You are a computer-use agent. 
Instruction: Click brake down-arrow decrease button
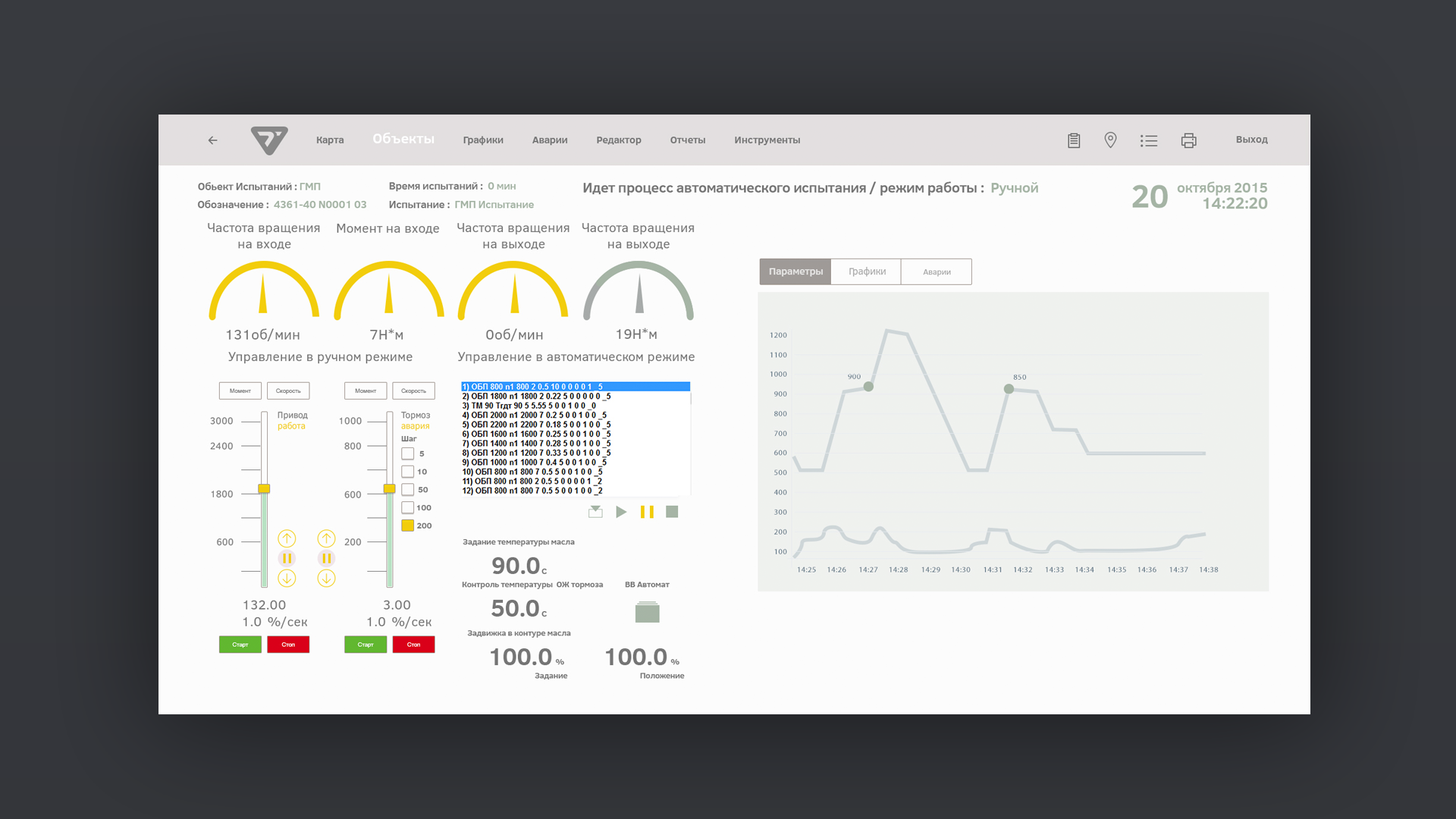pyautogui.click(x=326, y=579)
